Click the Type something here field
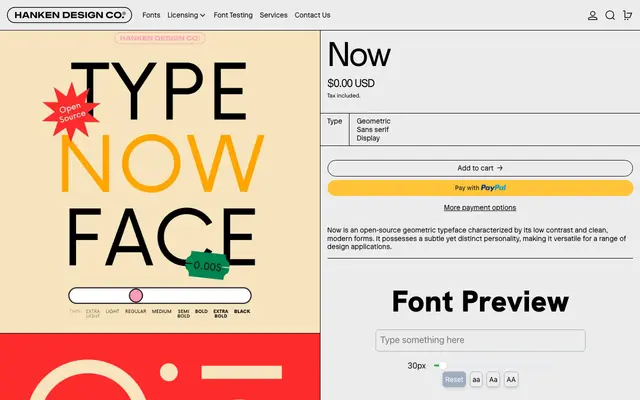This screenshot has width=640, height=400. click(x=480, y=340)
